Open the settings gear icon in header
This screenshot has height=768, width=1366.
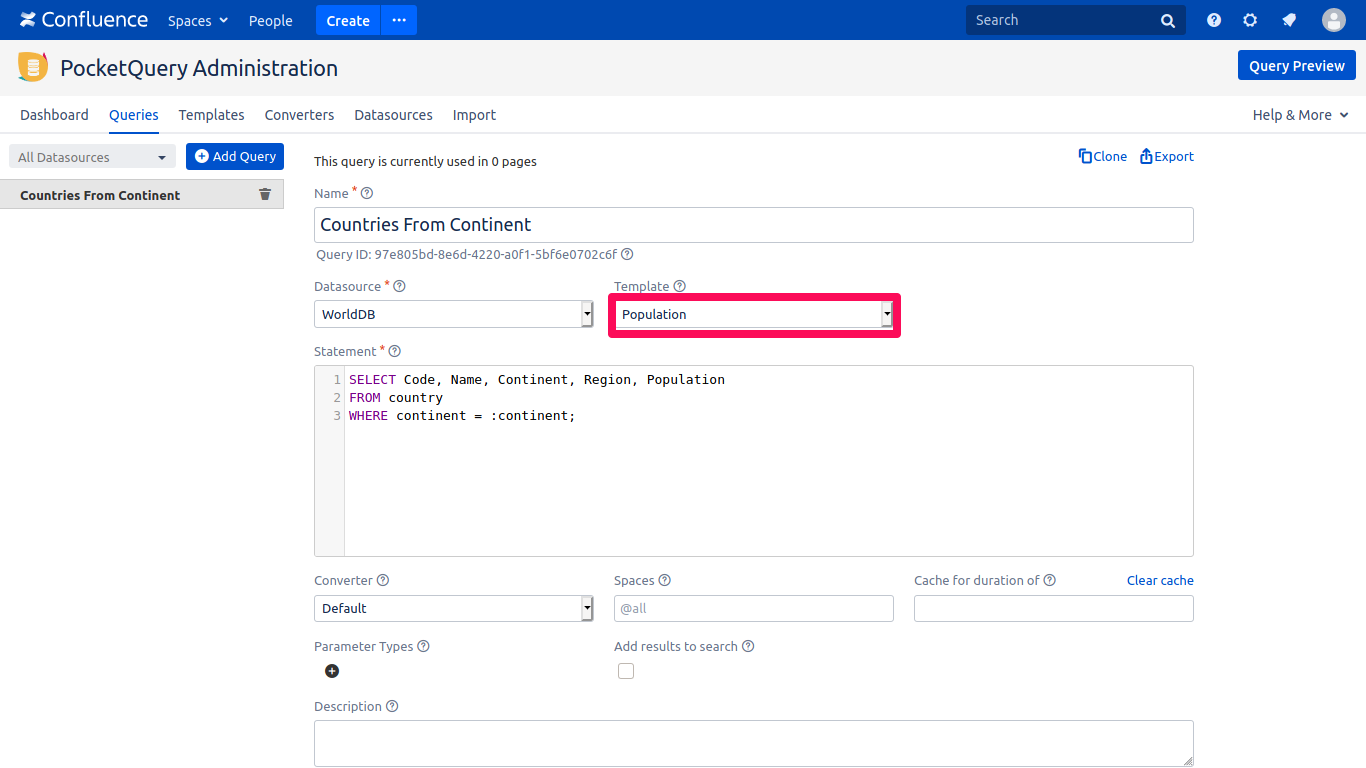1250,20
